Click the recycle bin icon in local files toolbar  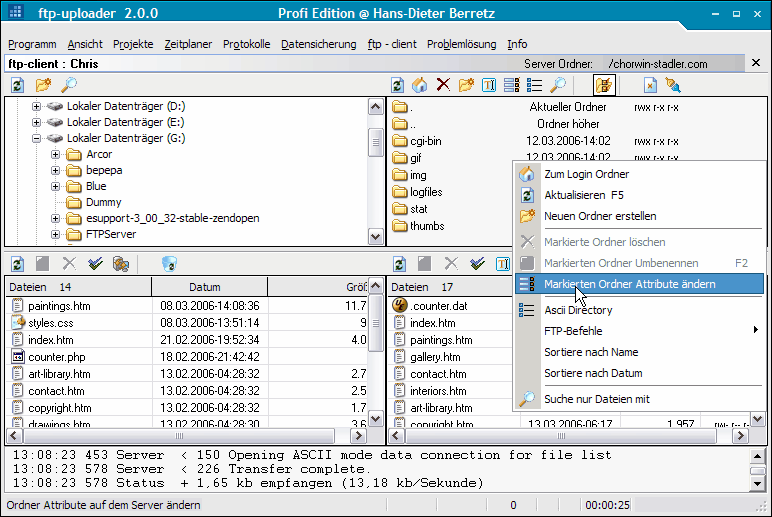click(169, 264)
